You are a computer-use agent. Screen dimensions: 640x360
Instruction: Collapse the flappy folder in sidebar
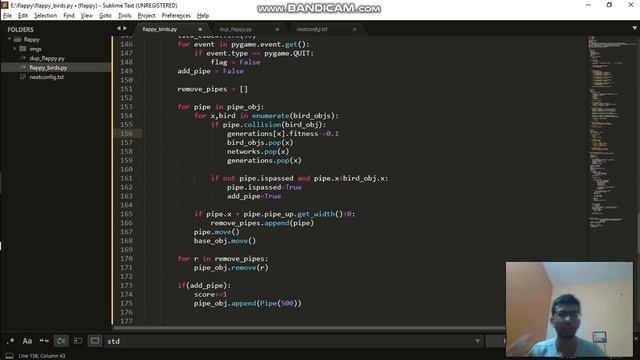tap(9, 39)
